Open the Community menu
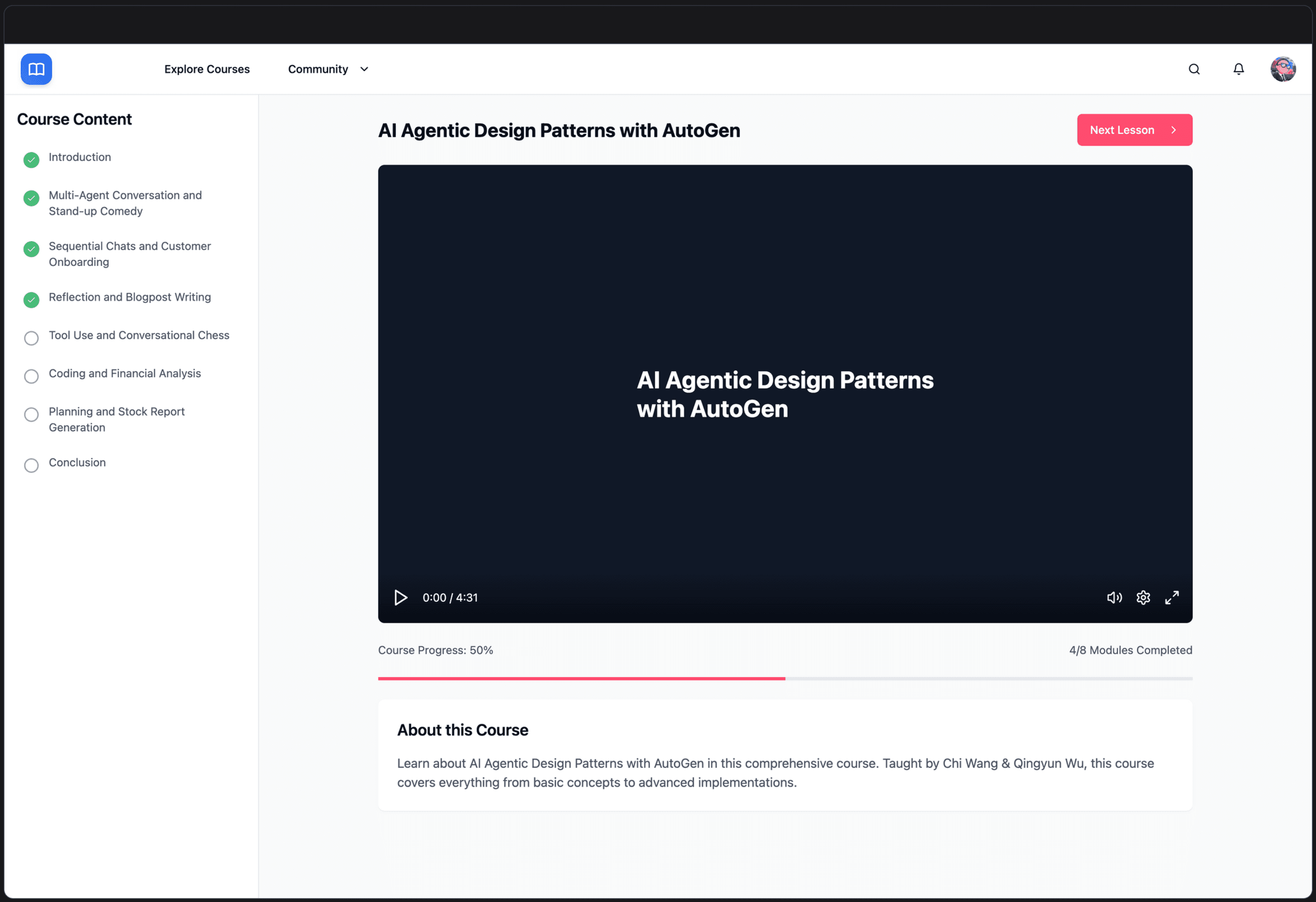 pos(318,69)
